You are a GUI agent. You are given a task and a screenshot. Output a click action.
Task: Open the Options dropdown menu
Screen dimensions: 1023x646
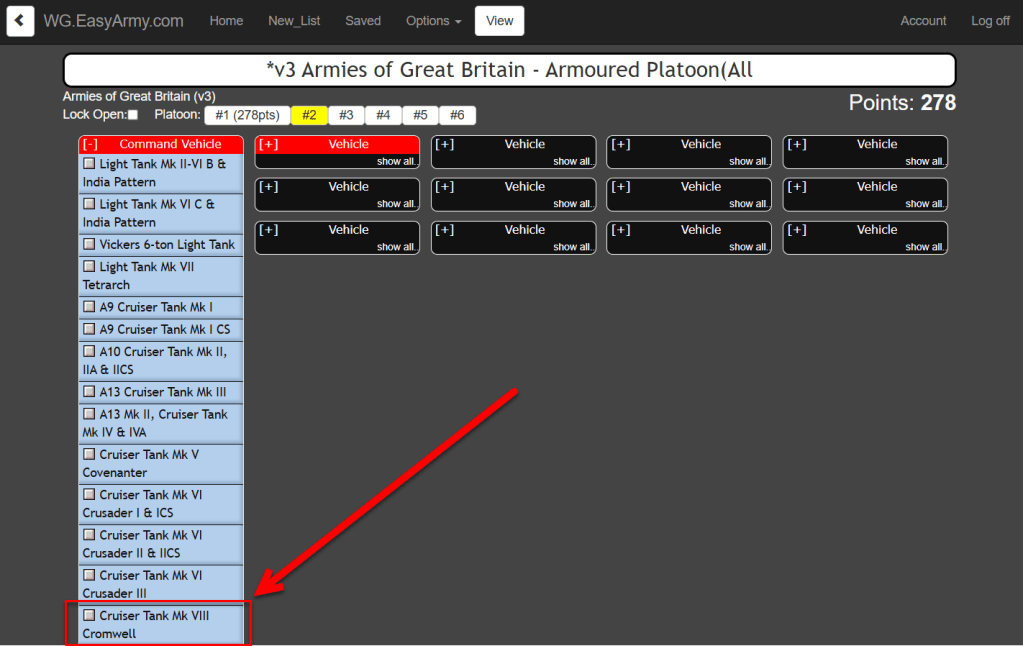tap(433, 21)
